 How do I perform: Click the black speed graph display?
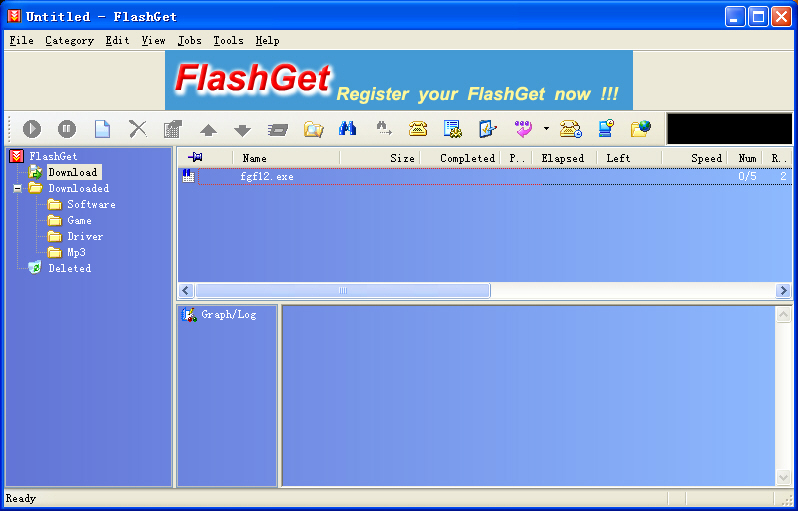tap(729, 129)
